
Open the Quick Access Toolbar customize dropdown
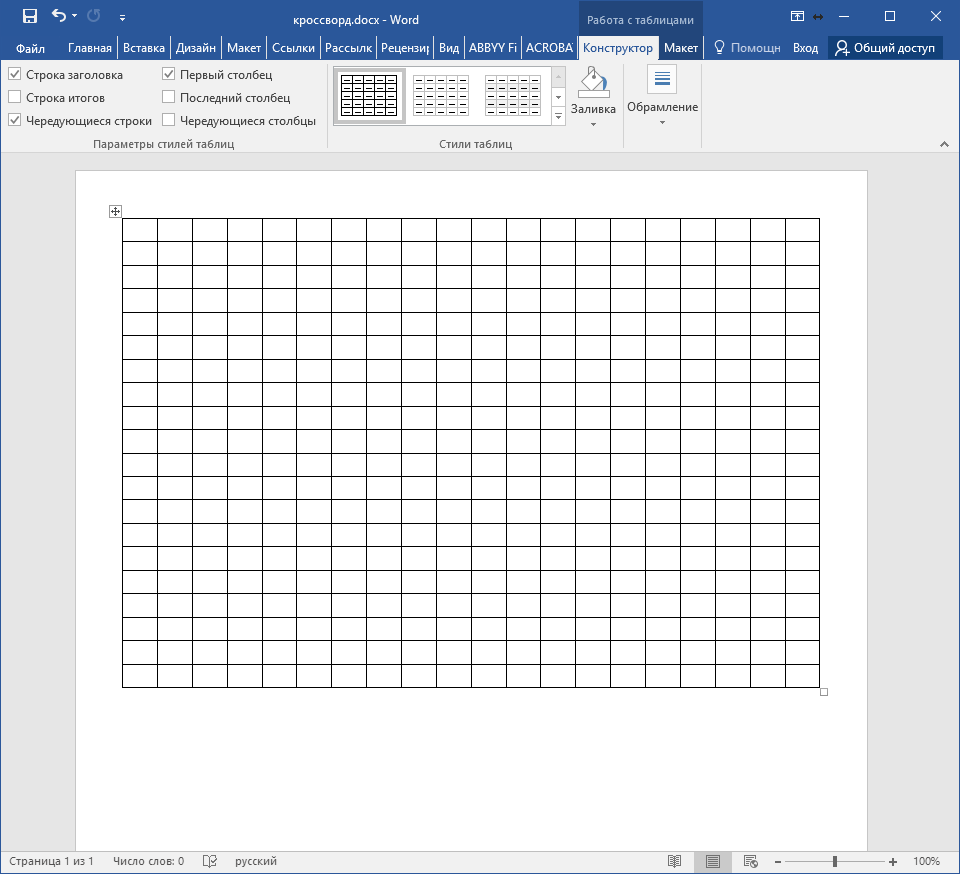click(x=122, y=17)
